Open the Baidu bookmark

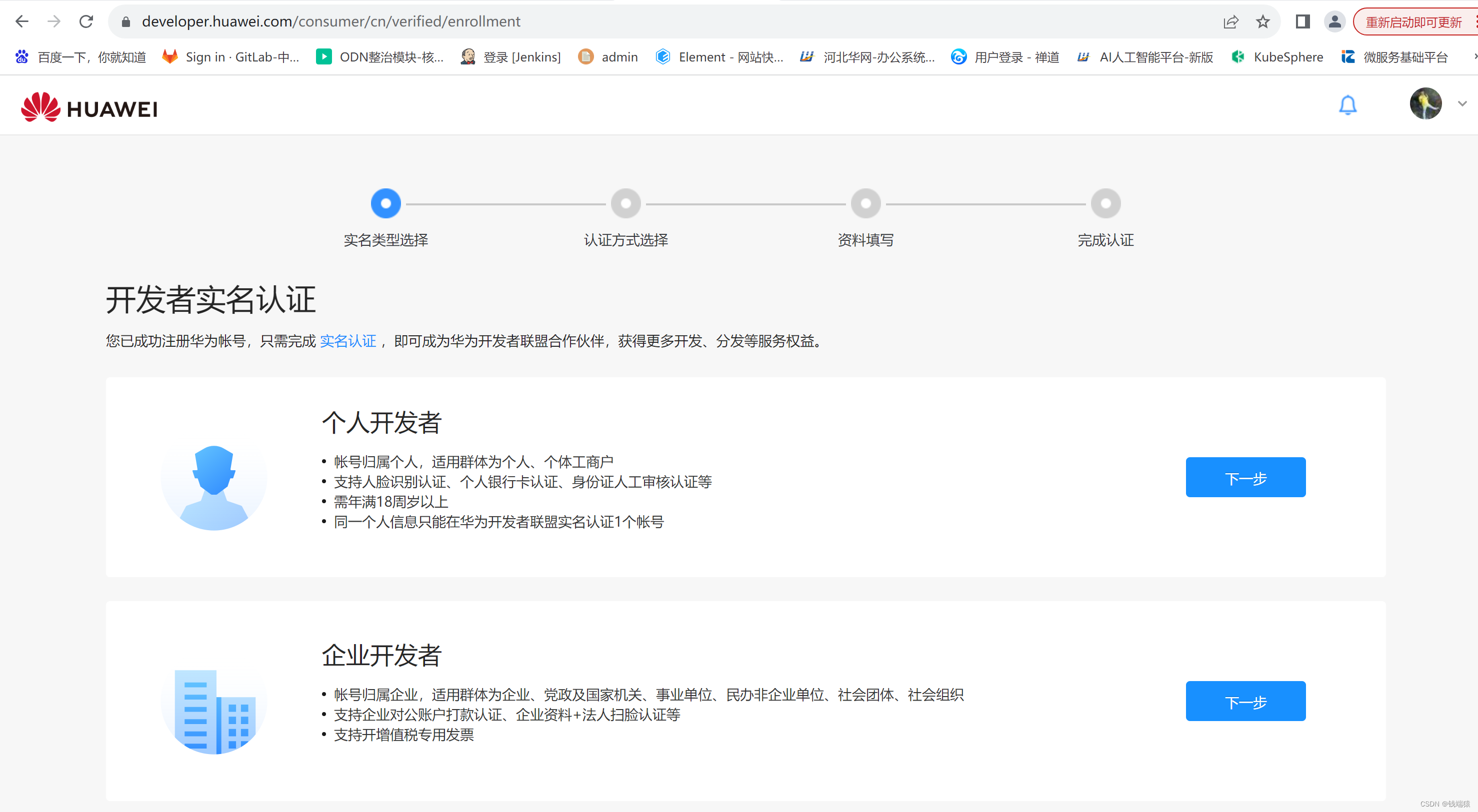point(80,57)
